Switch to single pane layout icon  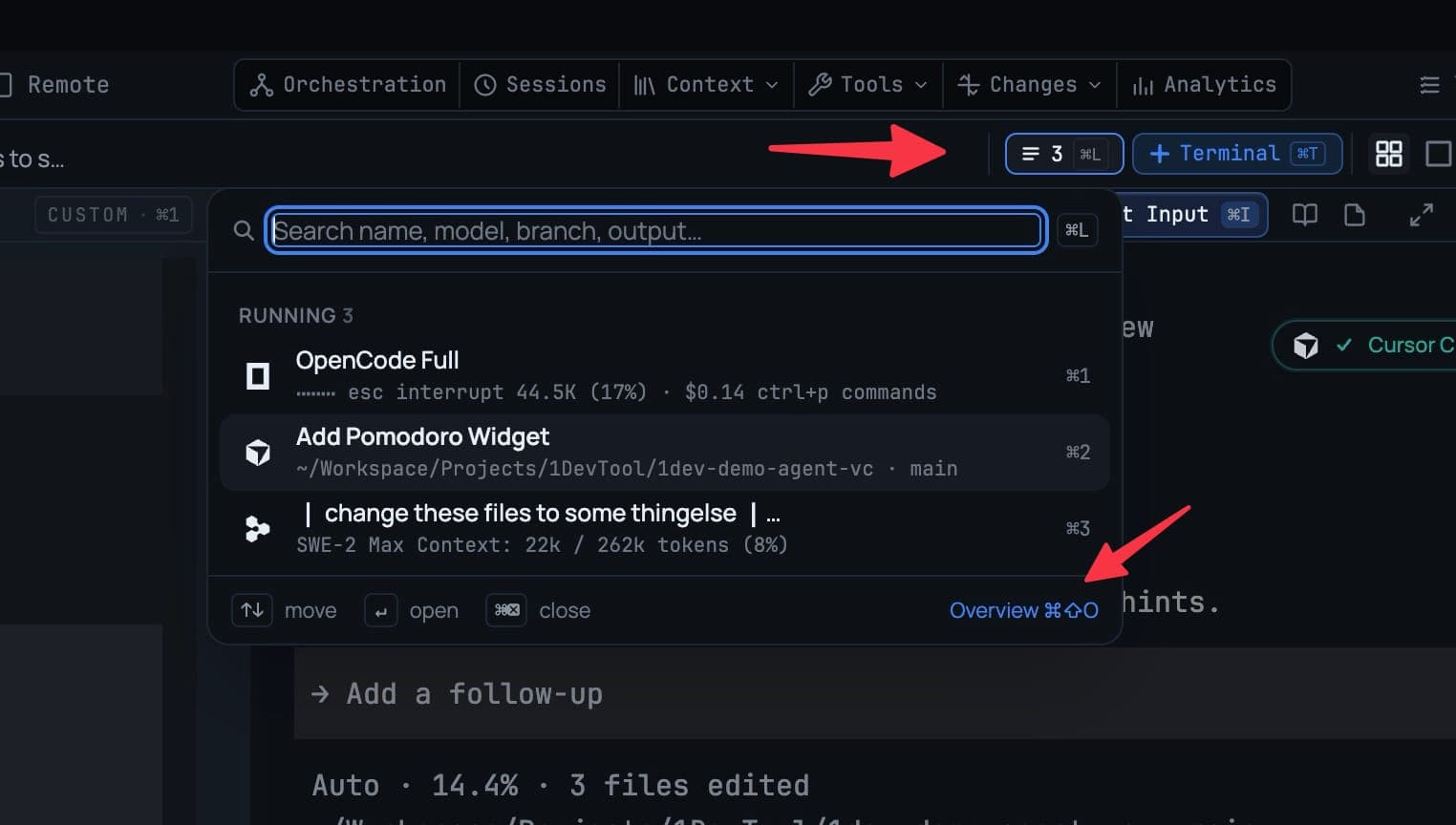(1439, 154)
